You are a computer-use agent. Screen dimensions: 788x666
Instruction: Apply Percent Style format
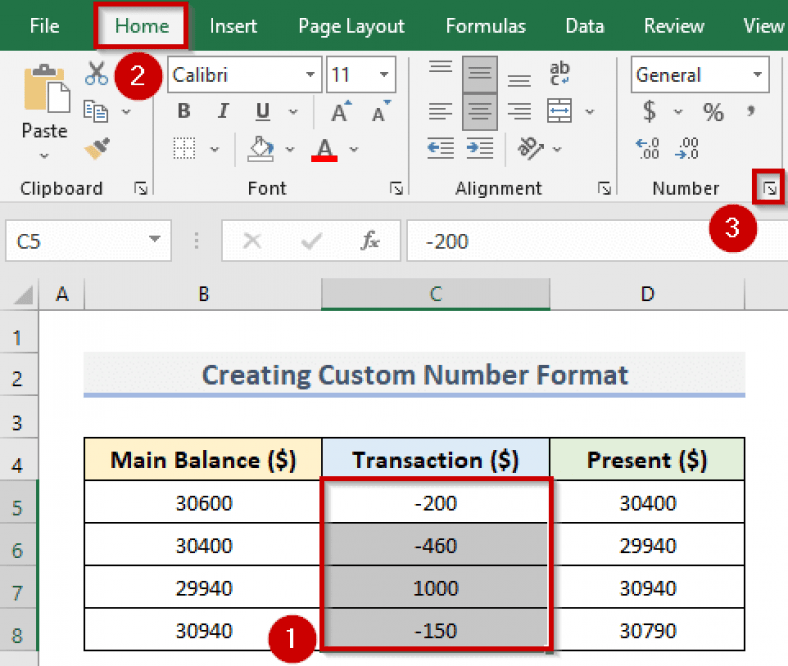click(x=713, y=112)
